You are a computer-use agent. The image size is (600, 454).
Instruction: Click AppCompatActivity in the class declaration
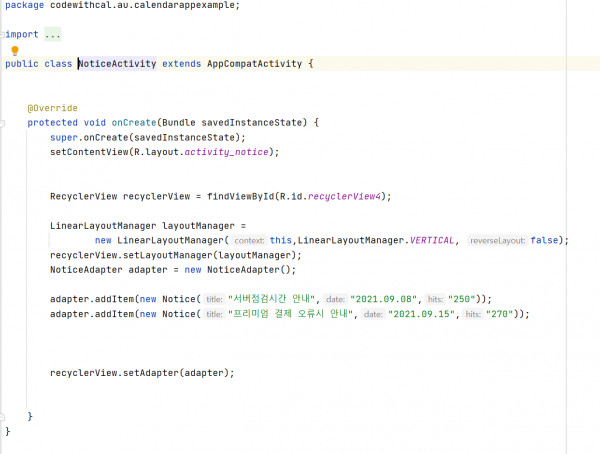click(x=254, y=64)
